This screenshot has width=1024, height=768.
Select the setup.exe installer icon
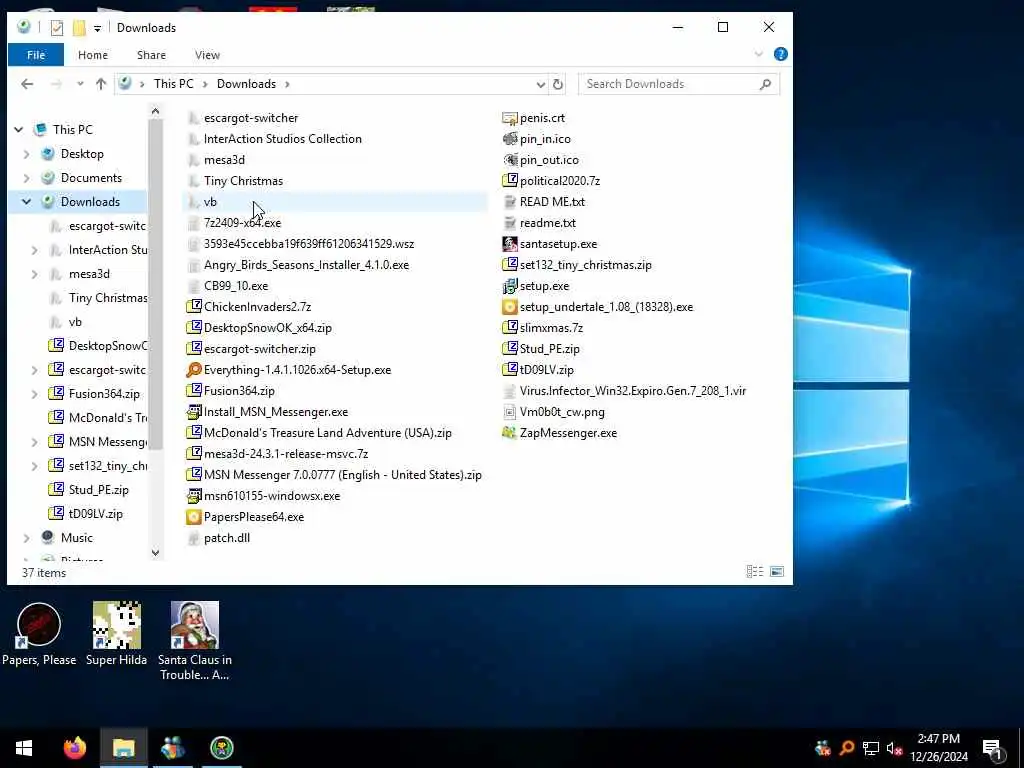click(509, 285)
